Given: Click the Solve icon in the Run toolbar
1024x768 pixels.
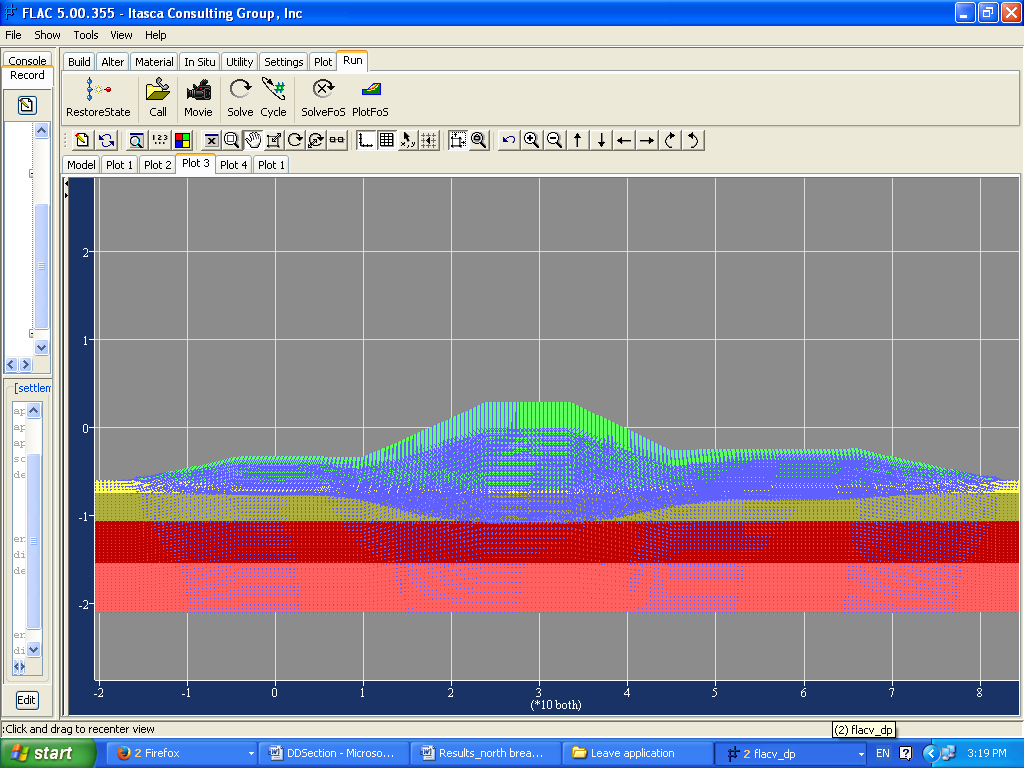Looking at the screenshot, I should click(239, 97).
